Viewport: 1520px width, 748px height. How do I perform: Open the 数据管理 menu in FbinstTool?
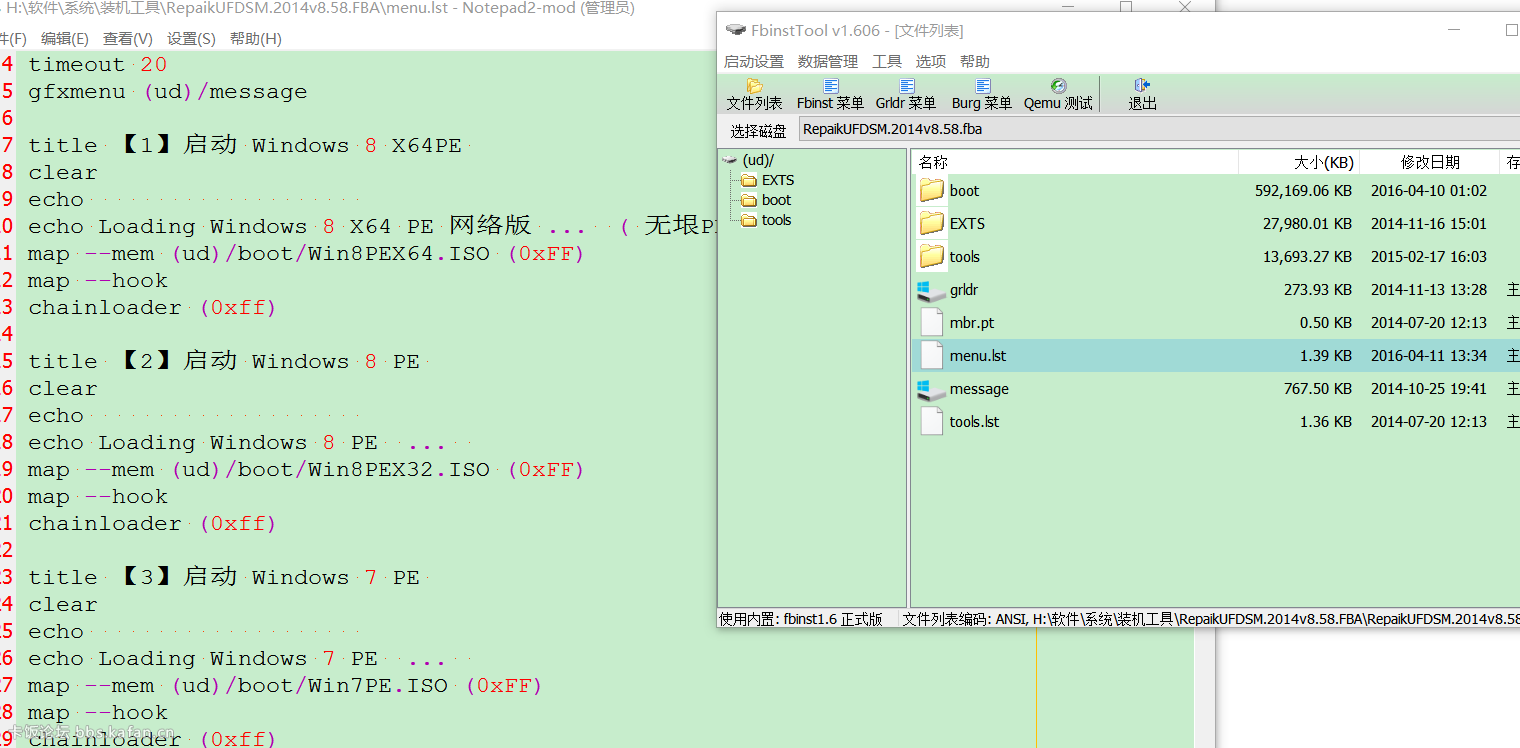828,61
